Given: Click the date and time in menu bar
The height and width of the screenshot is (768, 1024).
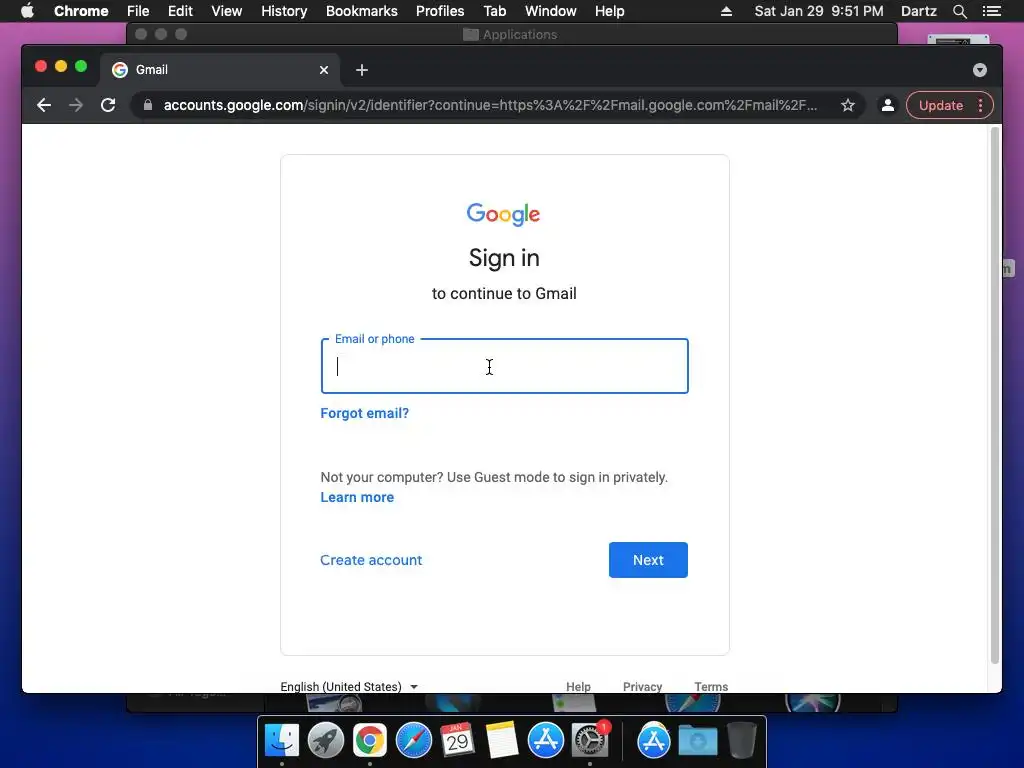Looking at the screenshot, I should [818, 11].
